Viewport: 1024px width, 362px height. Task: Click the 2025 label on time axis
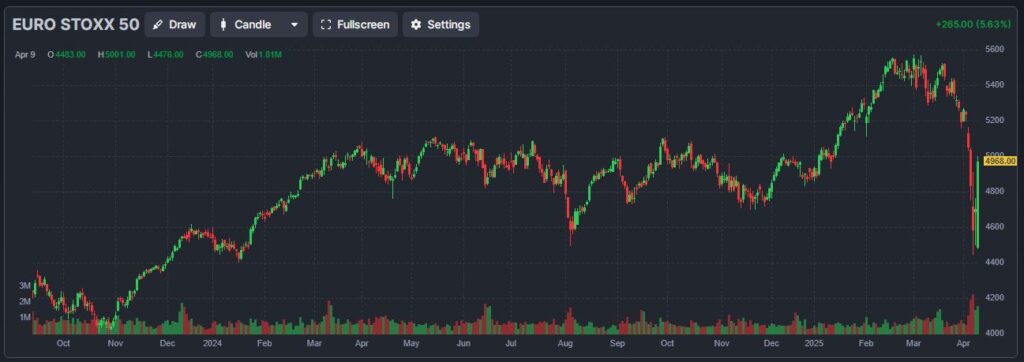(x=814, y=343)
